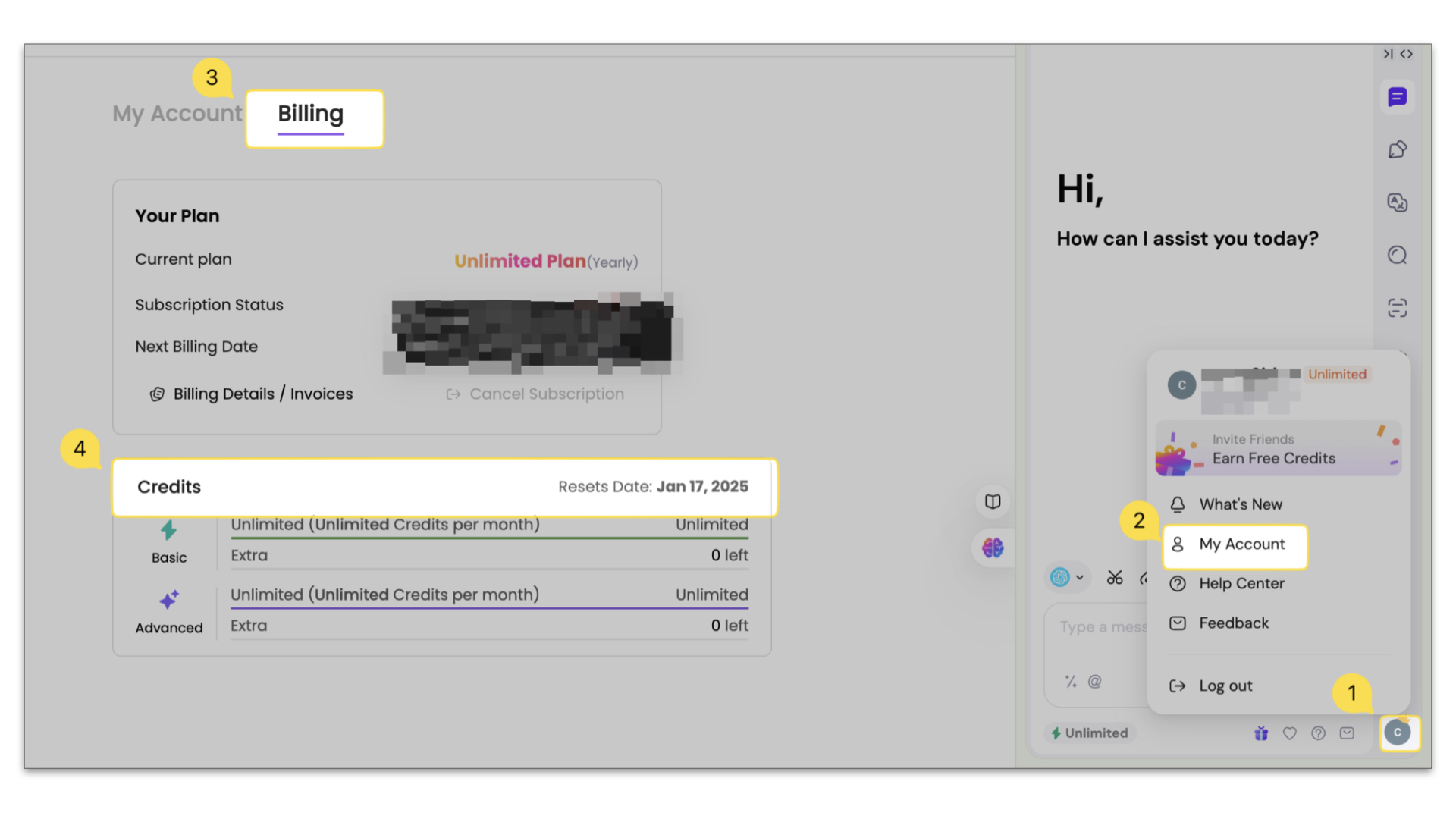1456x819 pixels.
Task: Click the code brackets icon at top
Action: (x=1407, y=54)
